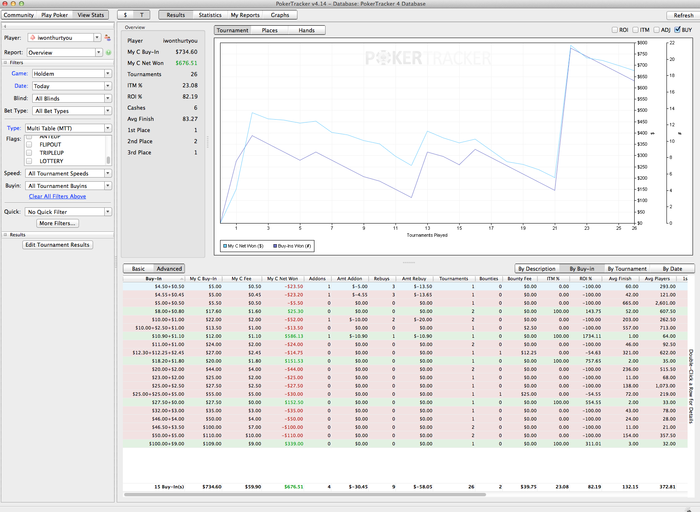Enable the ITM graph checkbox
700x512 pixels.
(x=635, y=30)
